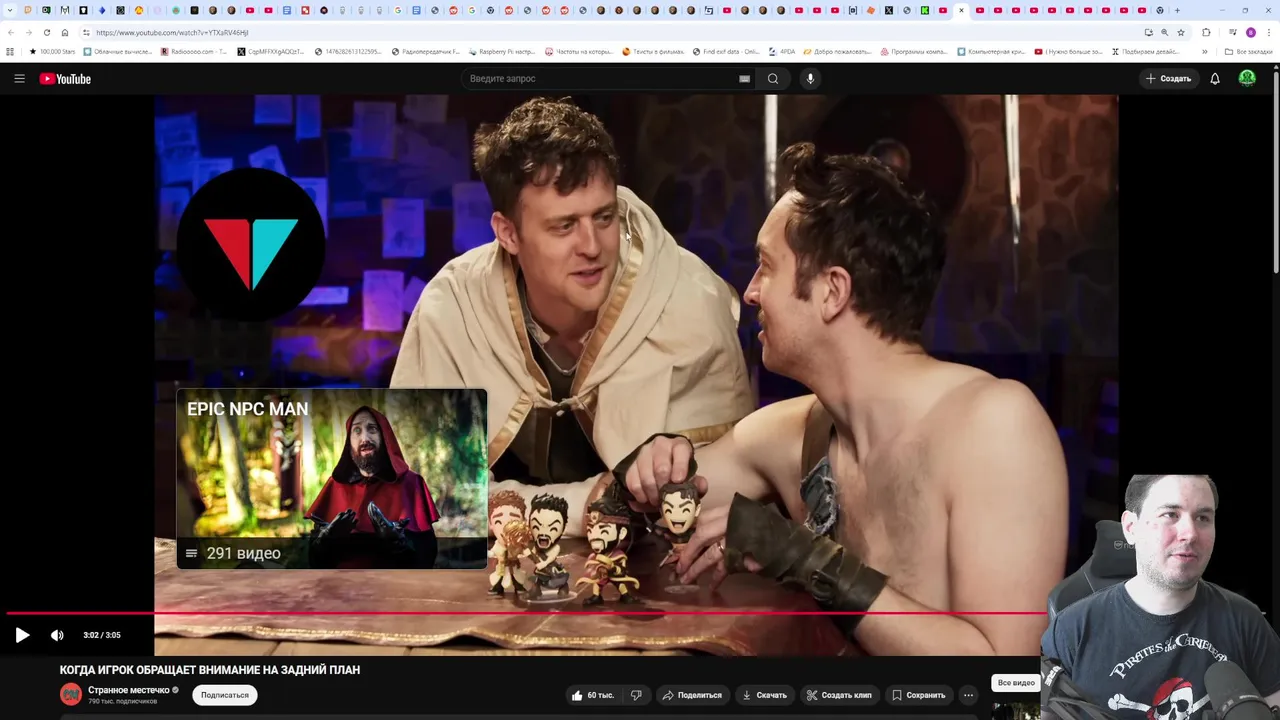The image size is (1280, 720).
Task: Open 'Radiooooo.com' bookmark
Action: point(194,51)
